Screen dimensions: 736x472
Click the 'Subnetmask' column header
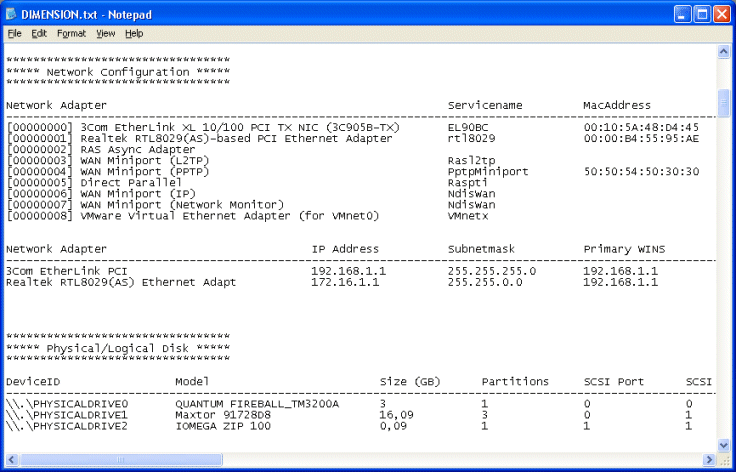tap(481, 249)
